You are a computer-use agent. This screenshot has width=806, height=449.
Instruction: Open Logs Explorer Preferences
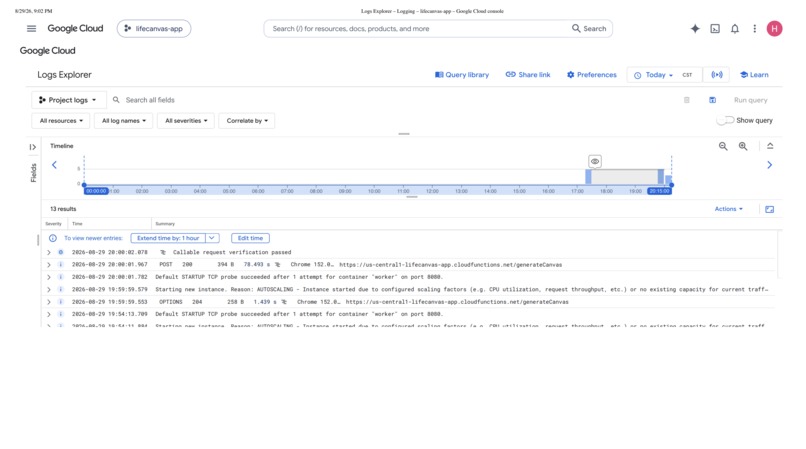tap(592, 75)
